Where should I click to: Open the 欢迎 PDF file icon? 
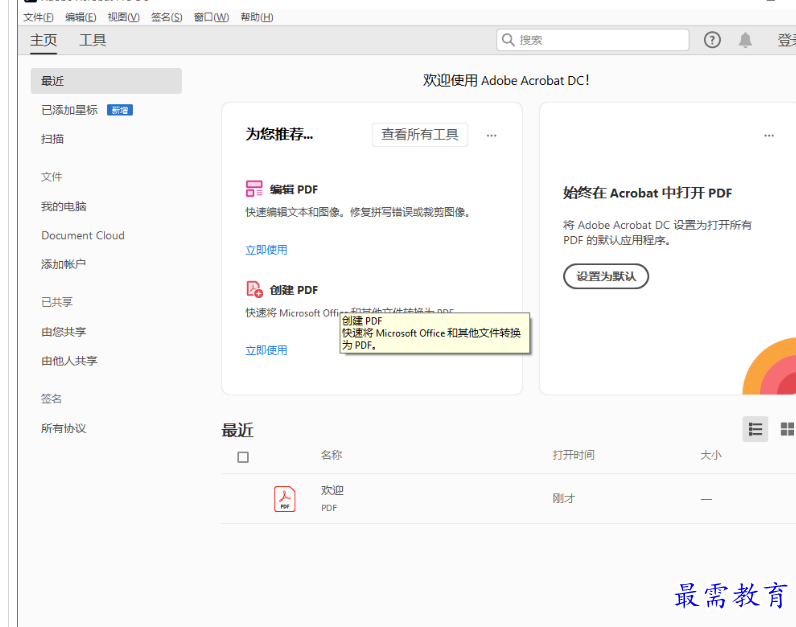point(285,499)
